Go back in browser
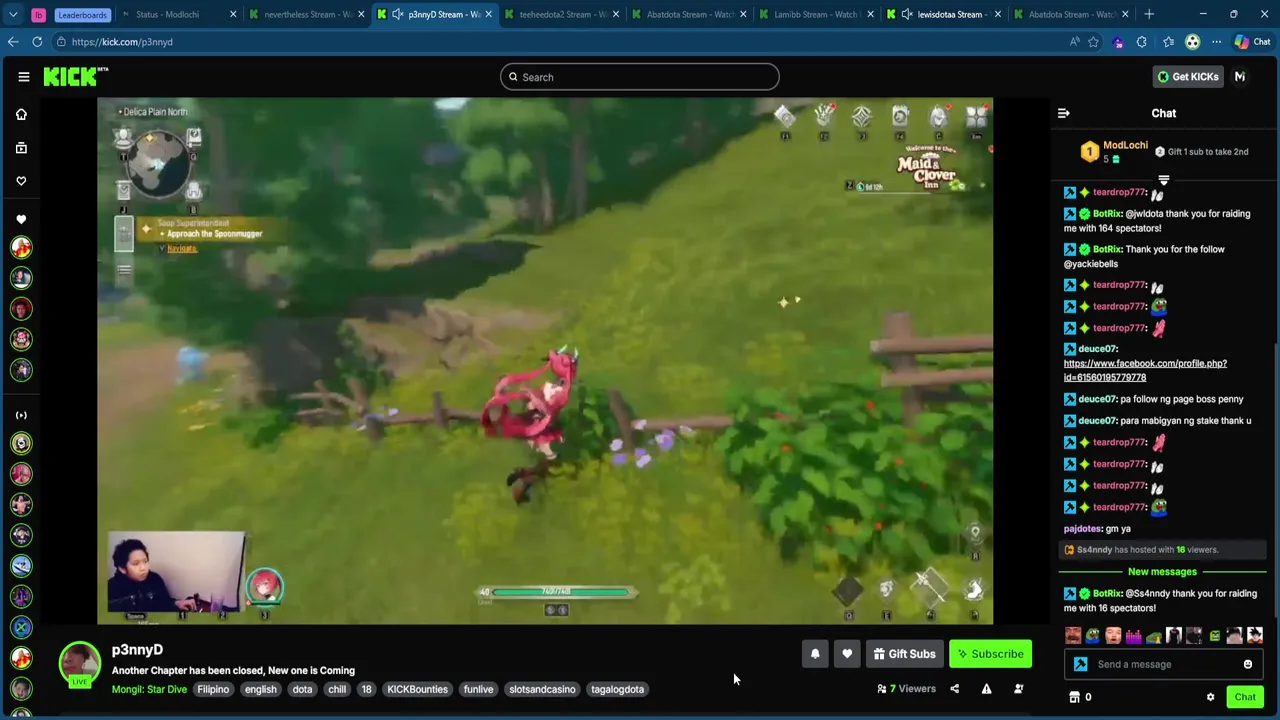 (13, 42)
